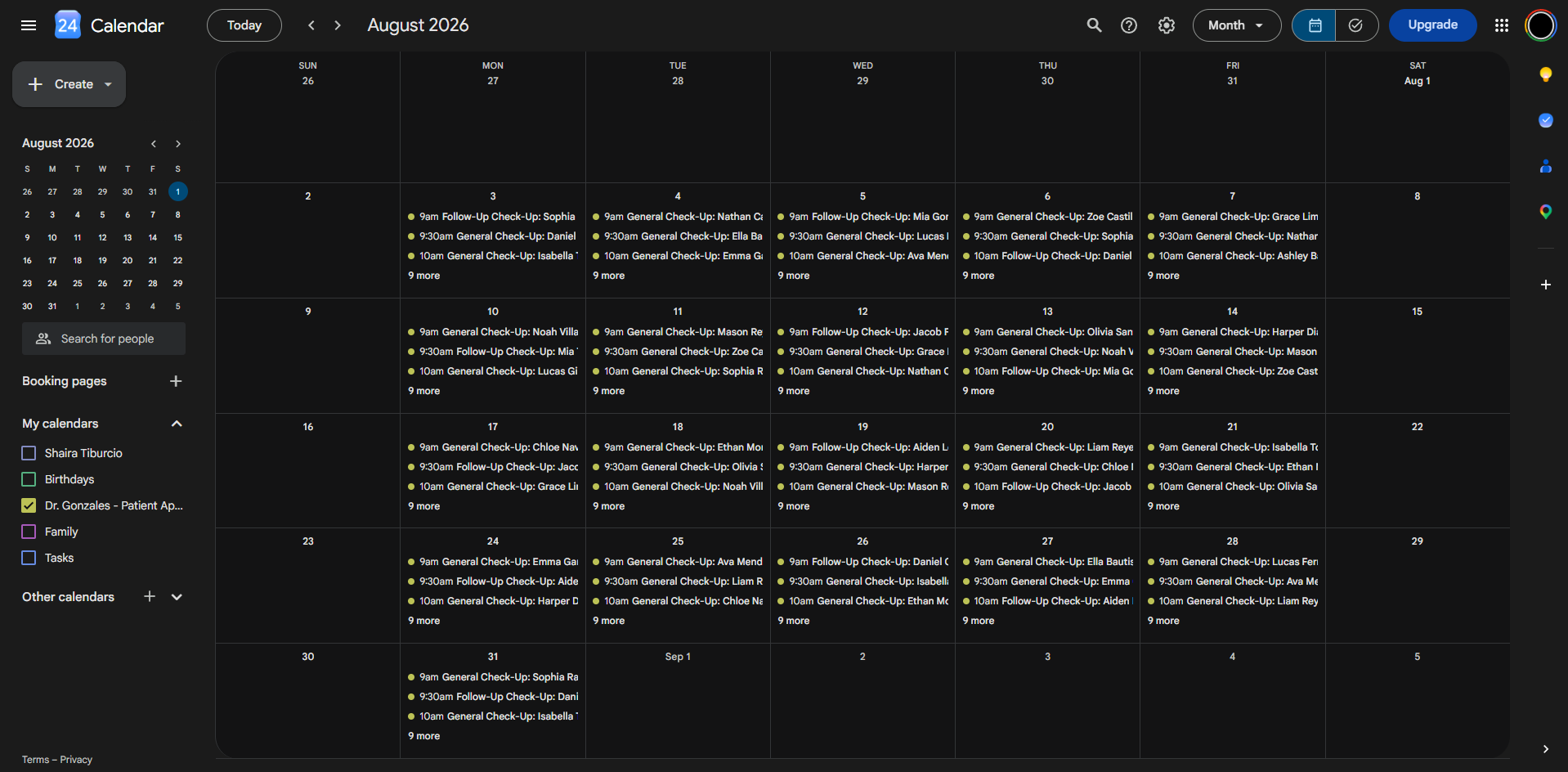Image resolution: width=1568 pixels, height=772 pixels.
Task: Mini calendar previous month arrow
Action: 153,144
